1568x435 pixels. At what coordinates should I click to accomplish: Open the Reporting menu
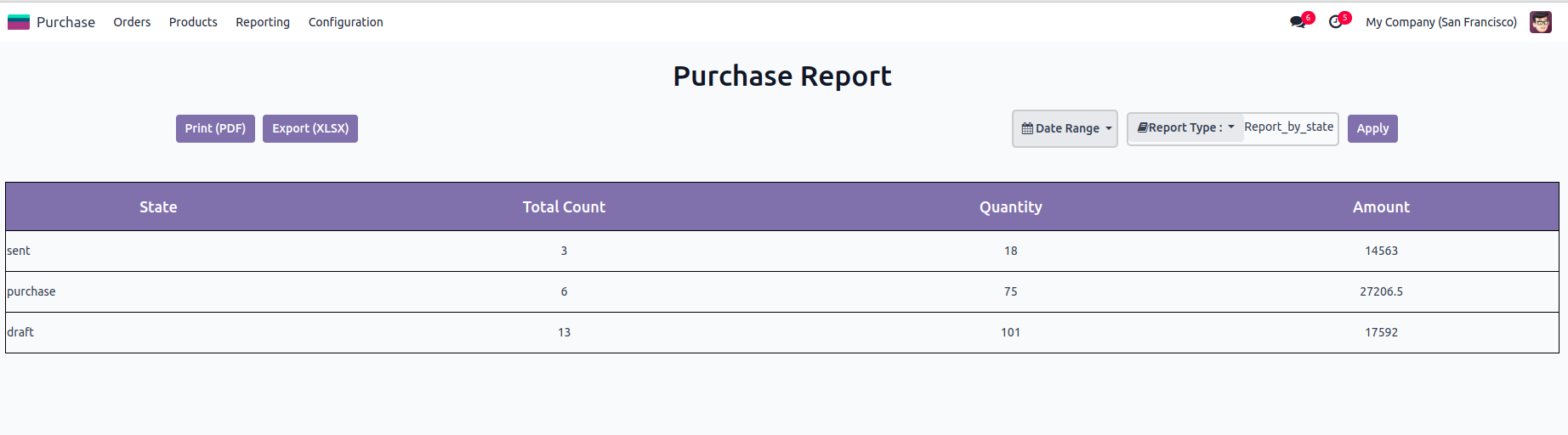tap(263, 22)
